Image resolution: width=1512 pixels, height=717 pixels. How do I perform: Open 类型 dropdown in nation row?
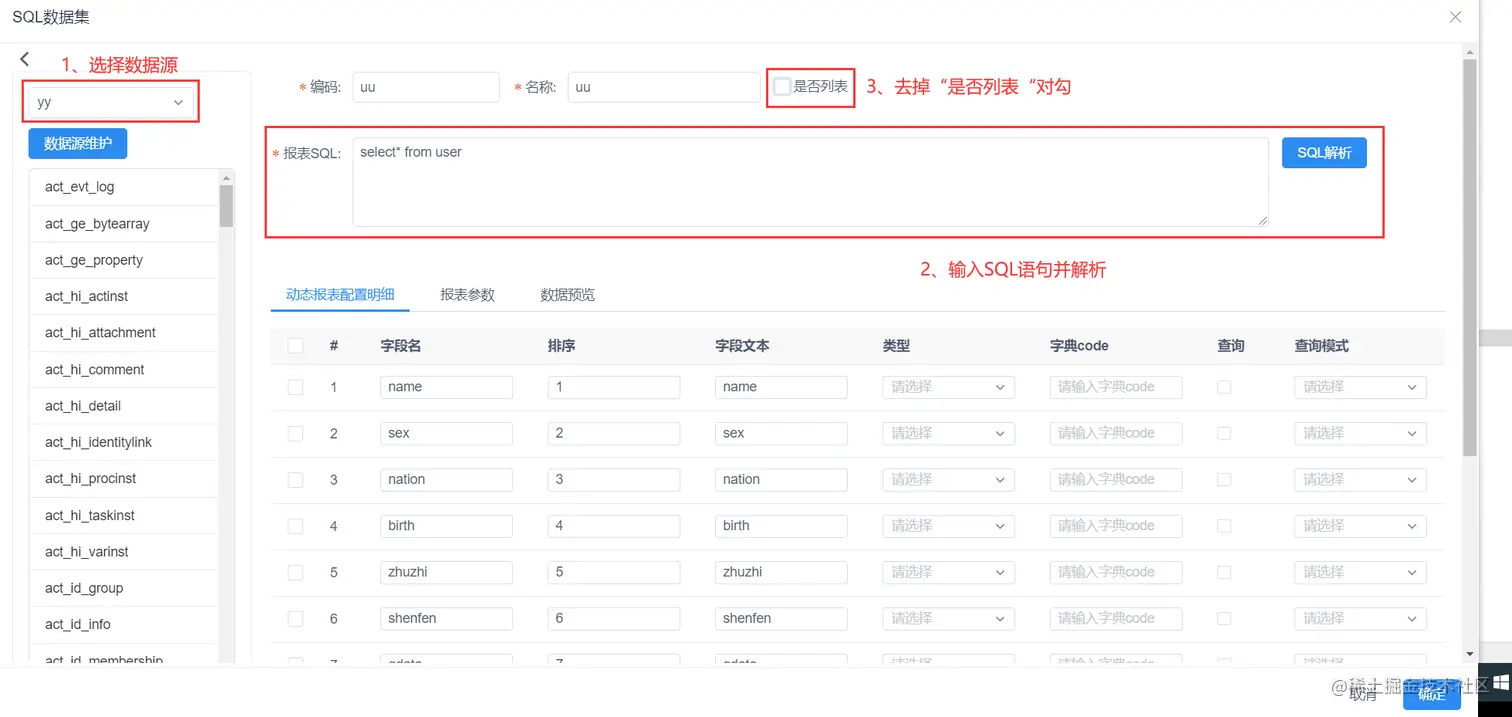click(x=948, y=480)
